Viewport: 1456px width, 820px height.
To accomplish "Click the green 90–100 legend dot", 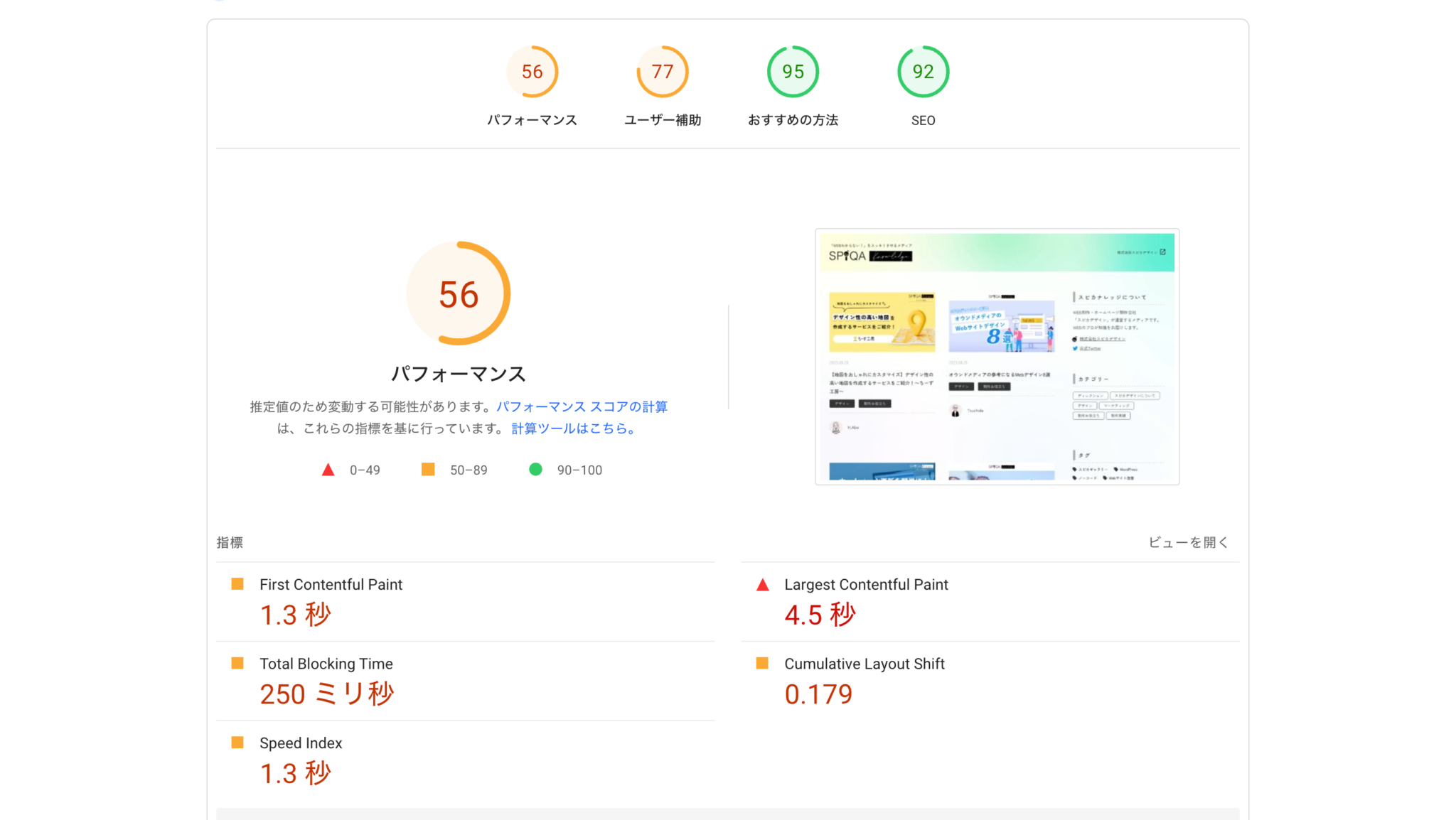I will tap(535, 469).
